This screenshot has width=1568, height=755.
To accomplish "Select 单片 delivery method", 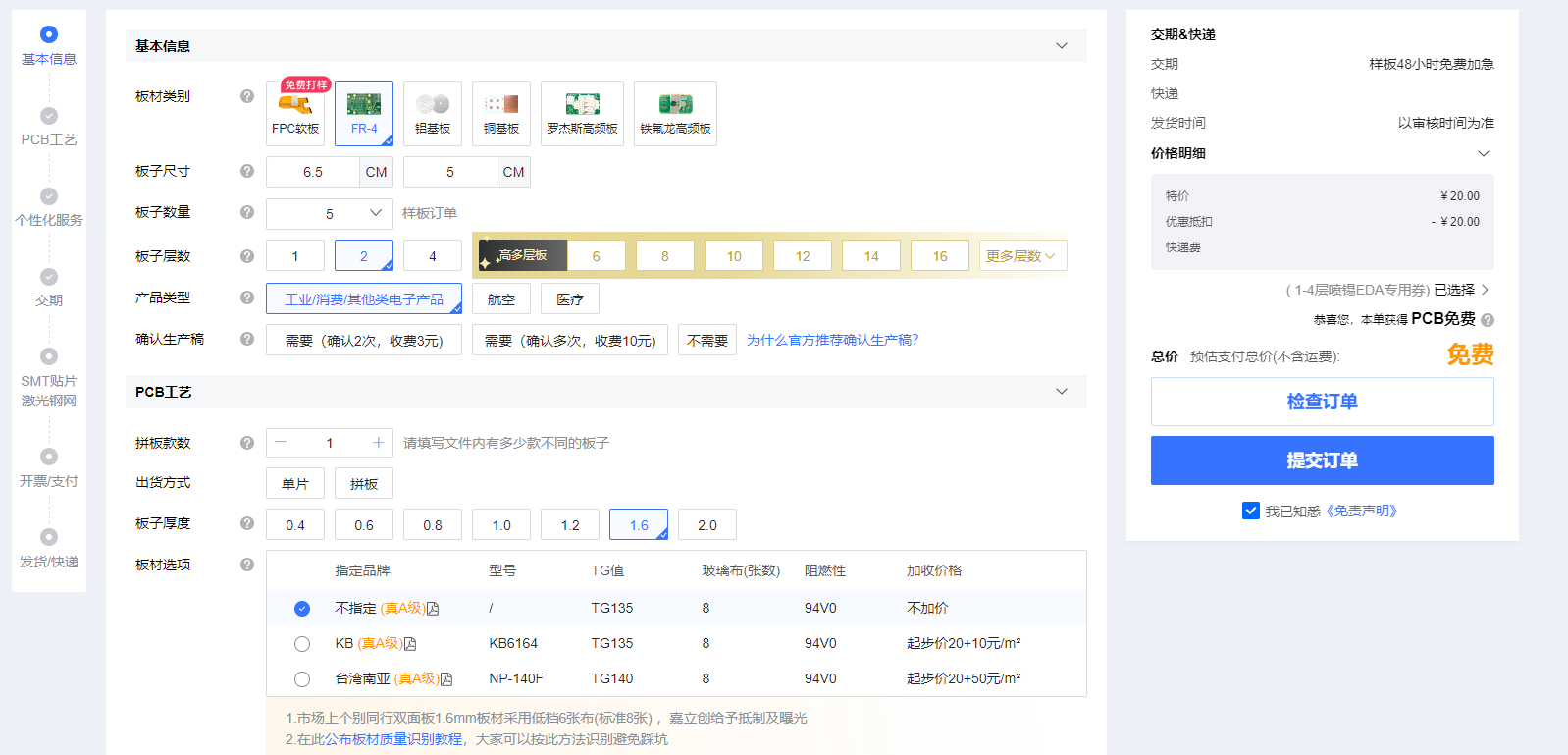I will click(x=295, y=483).
